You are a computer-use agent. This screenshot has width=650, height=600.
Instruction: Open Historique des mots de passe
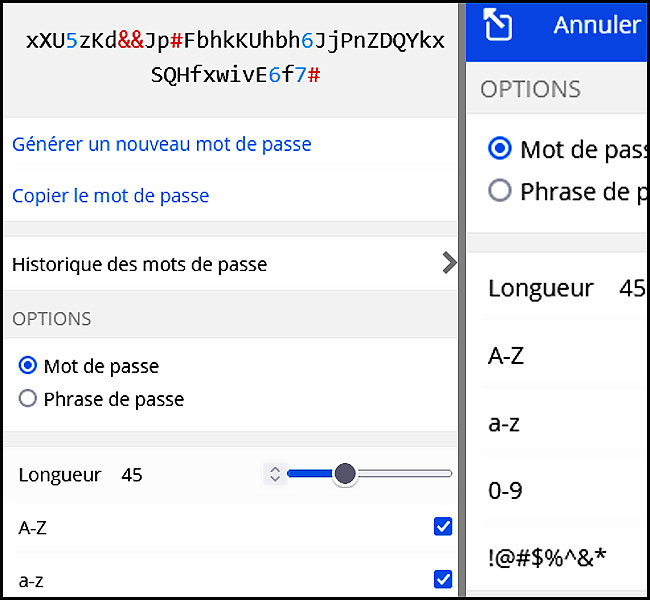tap(230, 264)
